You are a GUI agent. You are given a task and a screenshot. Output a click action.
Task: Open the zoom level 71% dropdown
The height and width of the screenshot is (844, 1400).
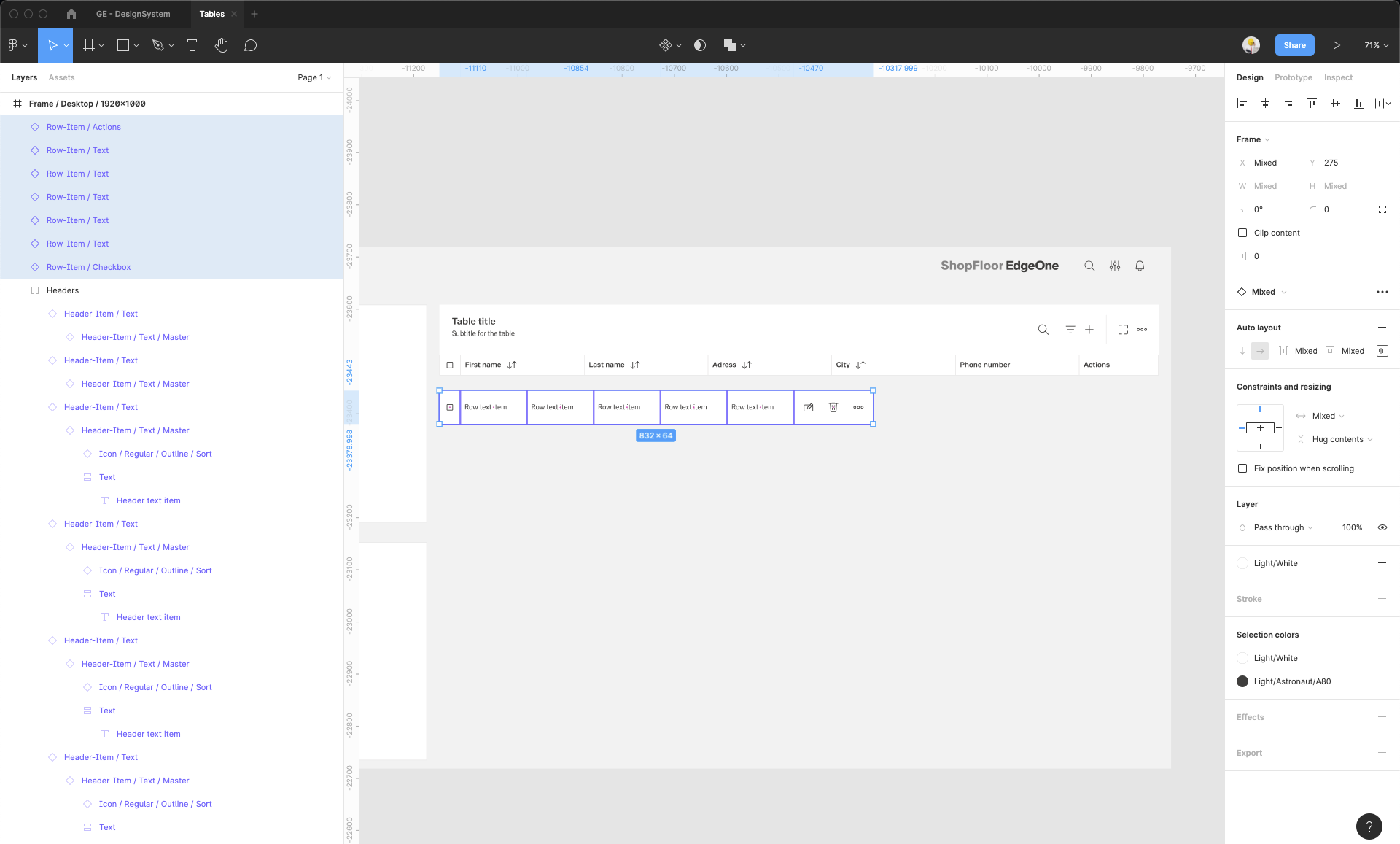(1376, 45)
